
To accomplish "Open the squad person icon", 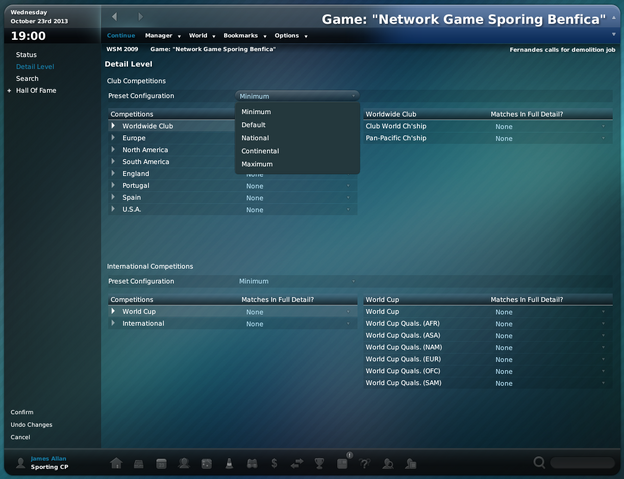I will tap(184, 463).
